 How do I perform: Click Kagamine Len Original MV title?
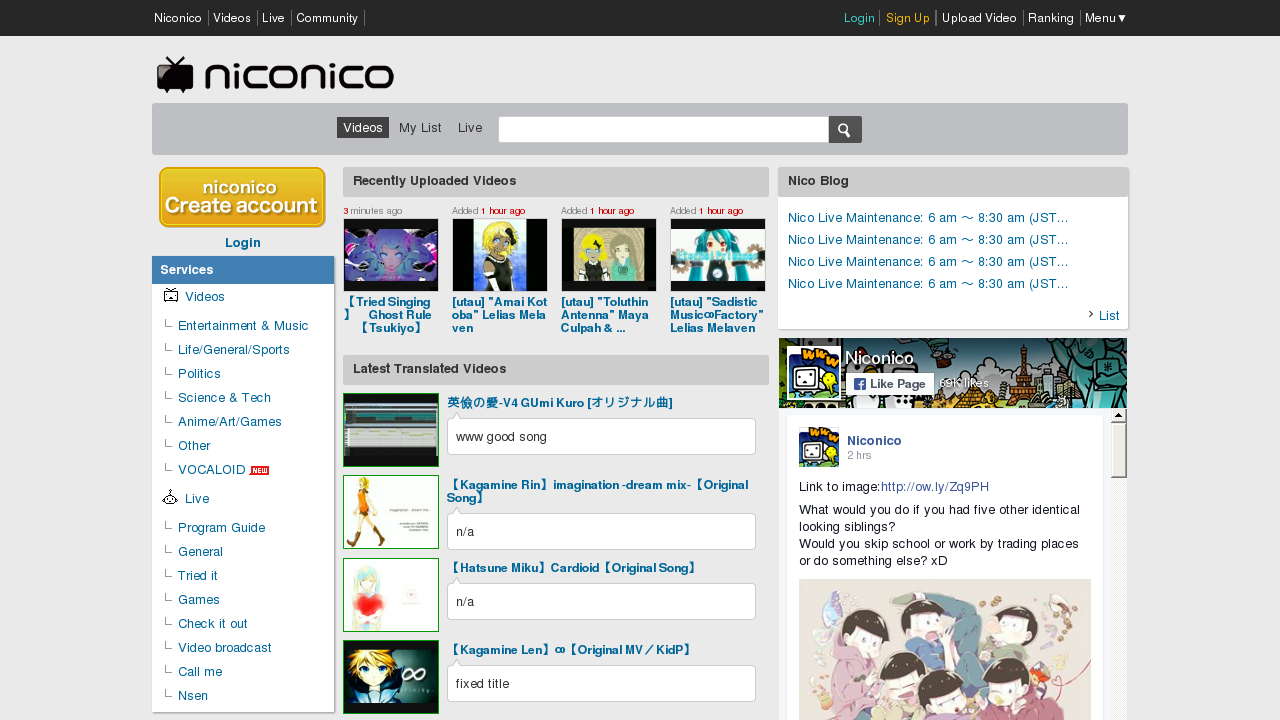click(x=570, y=650)
